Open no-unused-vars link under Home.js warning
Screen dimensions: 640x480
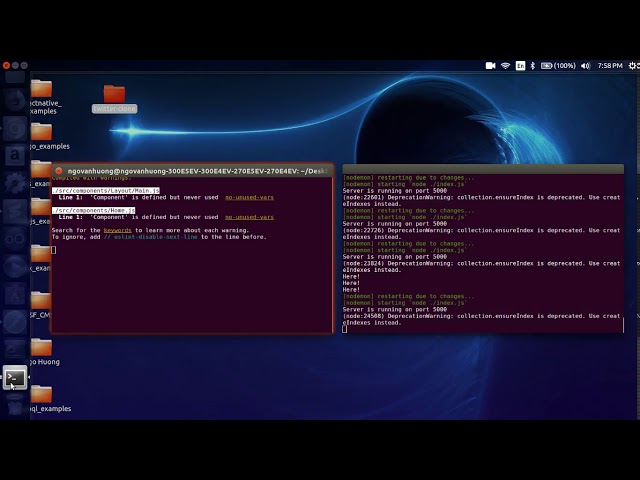tap(249, 217)
